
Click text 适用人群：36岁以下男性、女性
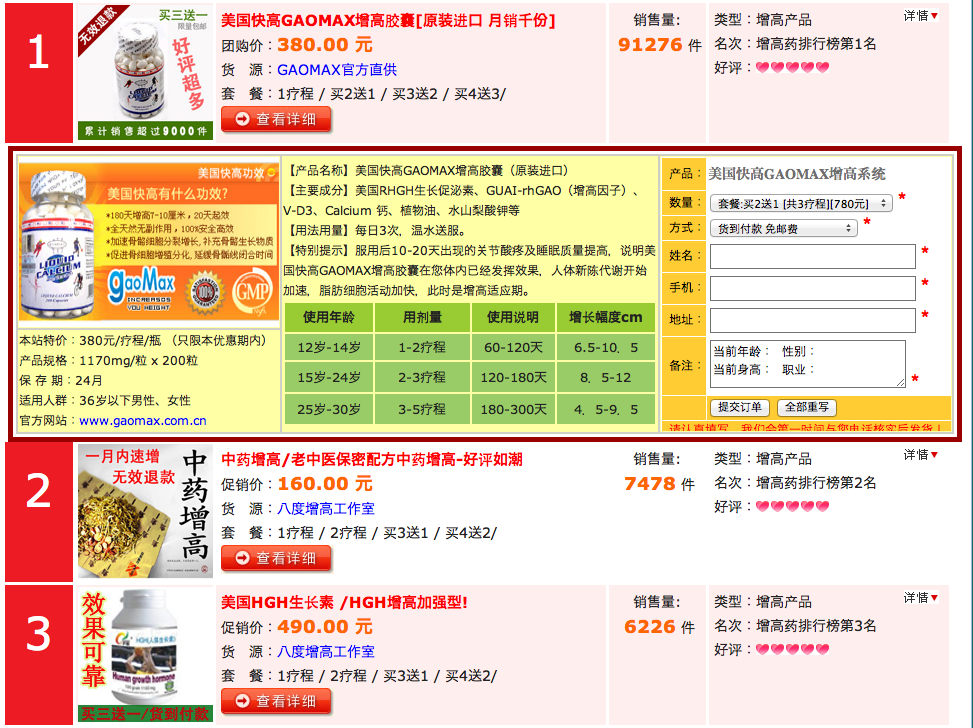coord(105,400)
